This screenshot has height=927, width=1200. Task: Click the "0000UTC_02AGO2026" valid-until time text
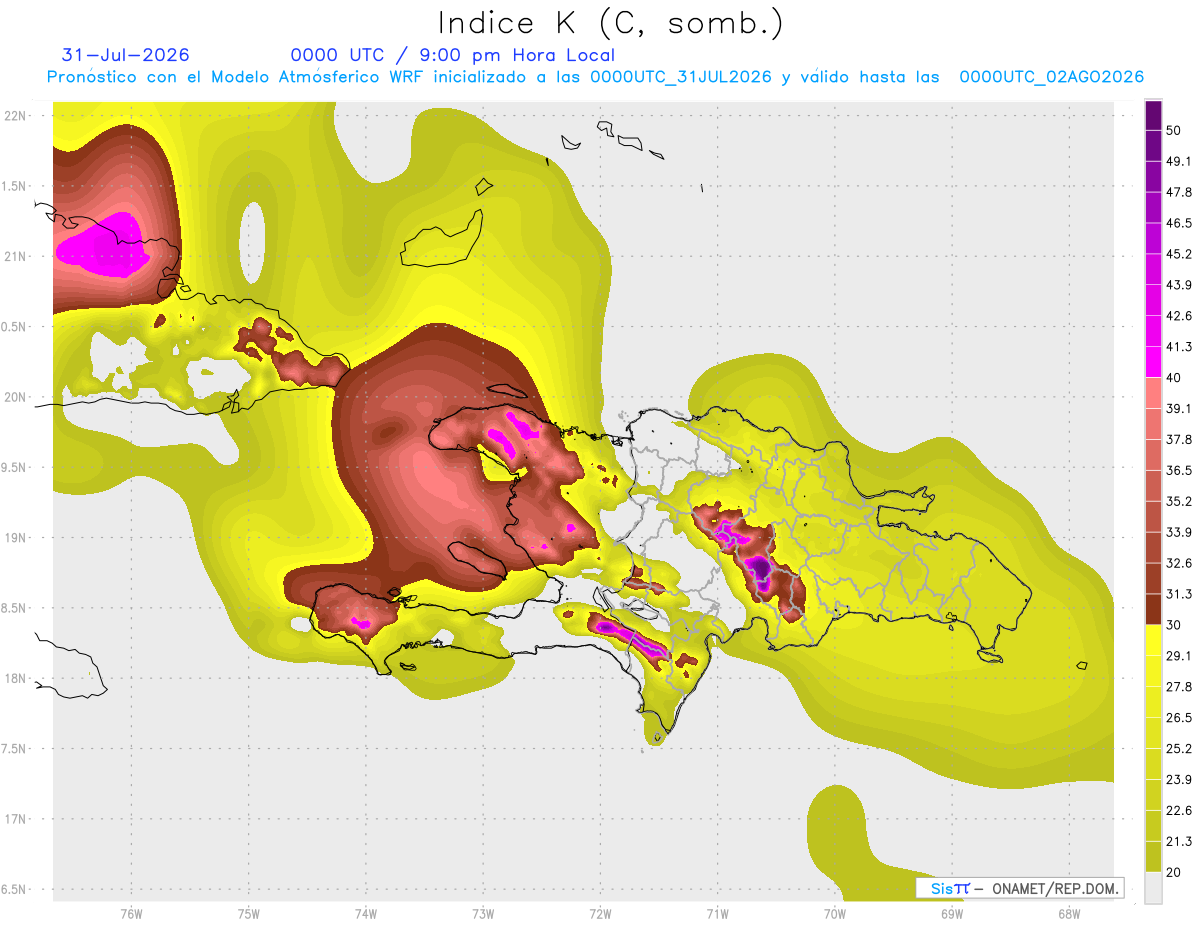[x=1052, y=77]
